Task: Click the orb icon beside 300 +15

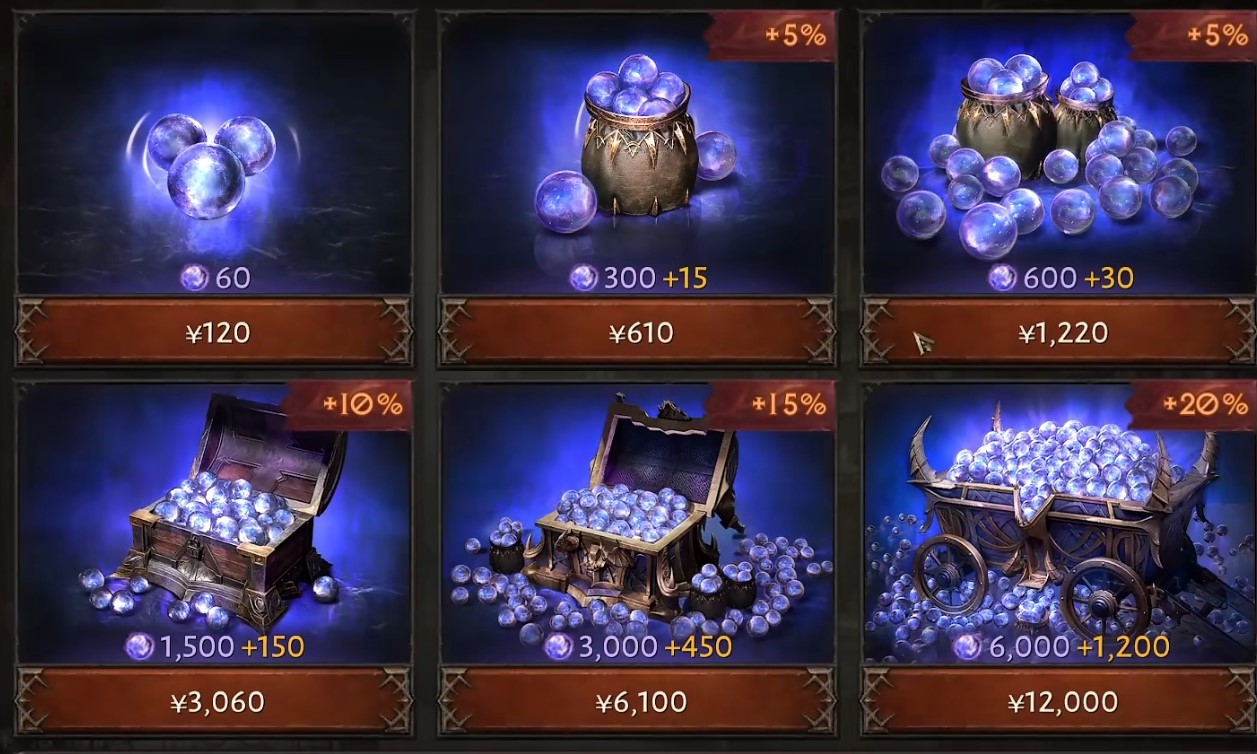Action: coord(583,277)
